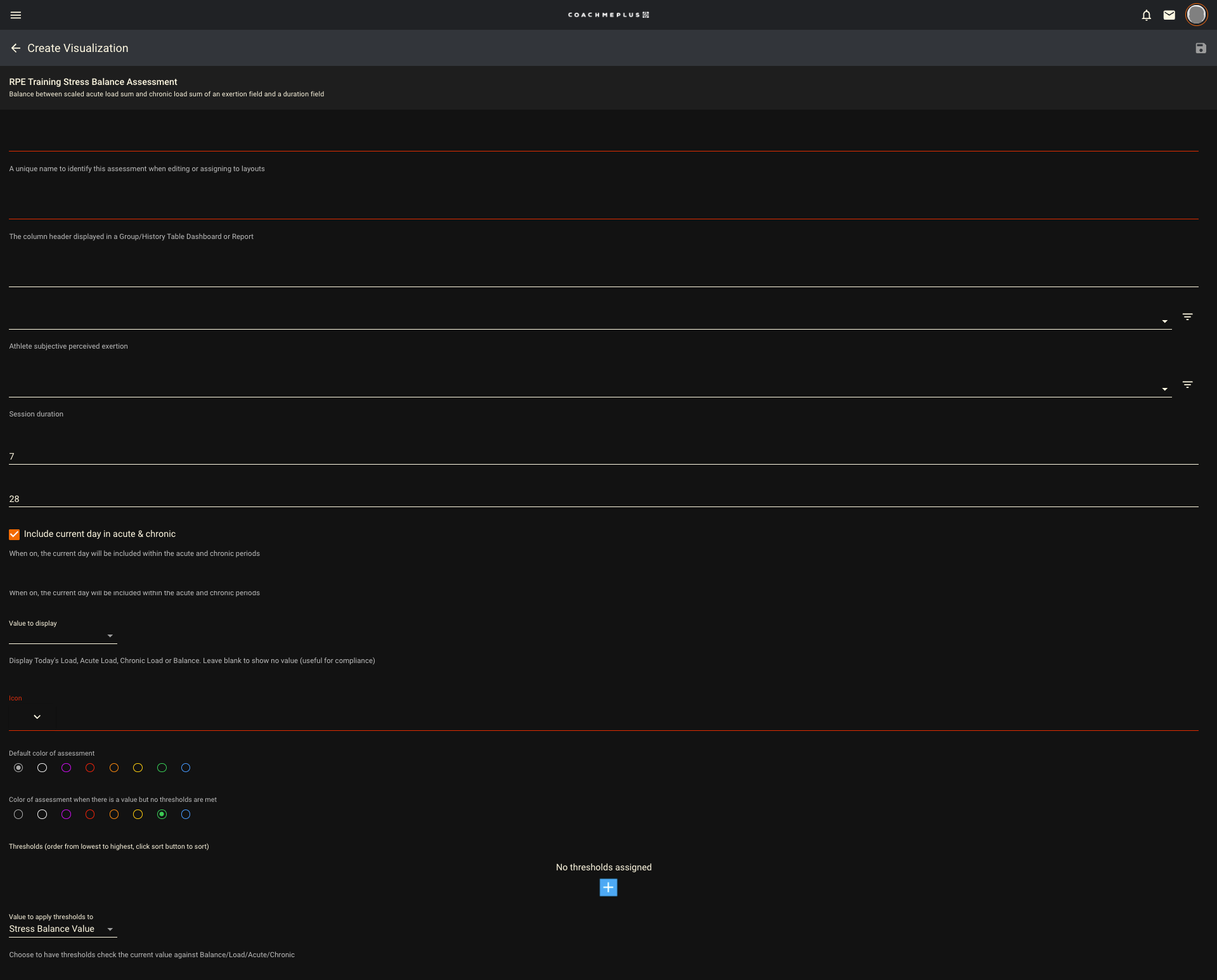The width and height of the screenshot is (1217, 980).
Task: Select purple color for no-threshold value
Action: [x=66, y=815]
